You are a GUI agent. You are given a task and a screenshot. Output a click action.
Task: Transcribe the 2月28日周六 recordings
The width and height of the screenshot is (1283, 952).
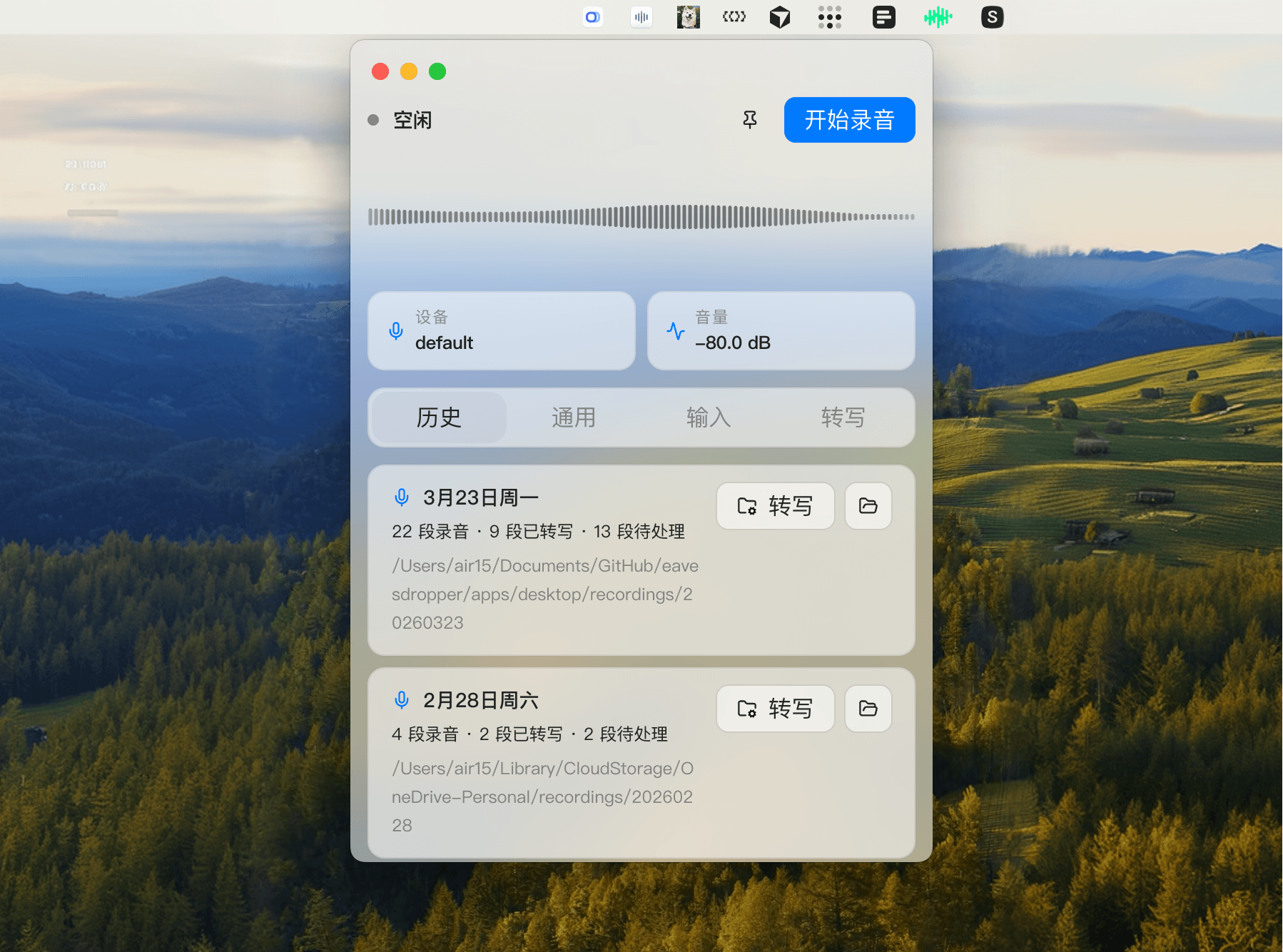pyautogui.click(x=775, y=709)
